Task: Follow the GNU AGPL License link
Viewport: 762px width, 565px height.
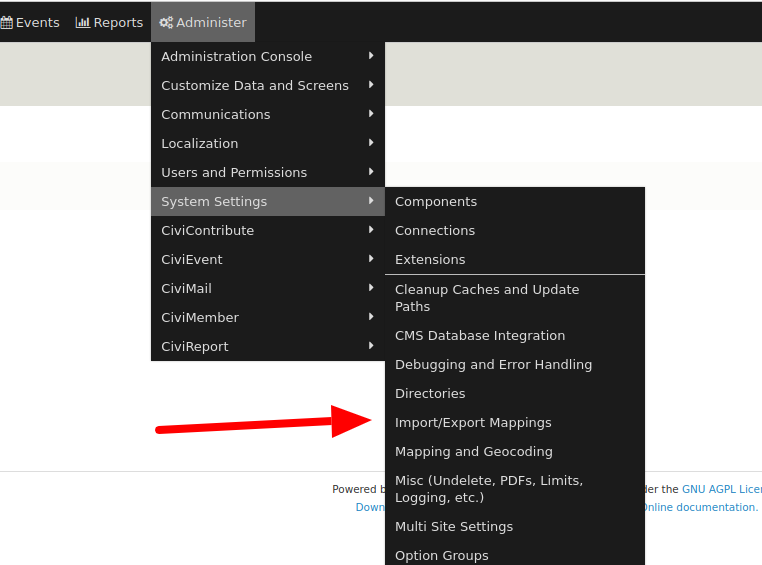Action: tap(722, 489)
